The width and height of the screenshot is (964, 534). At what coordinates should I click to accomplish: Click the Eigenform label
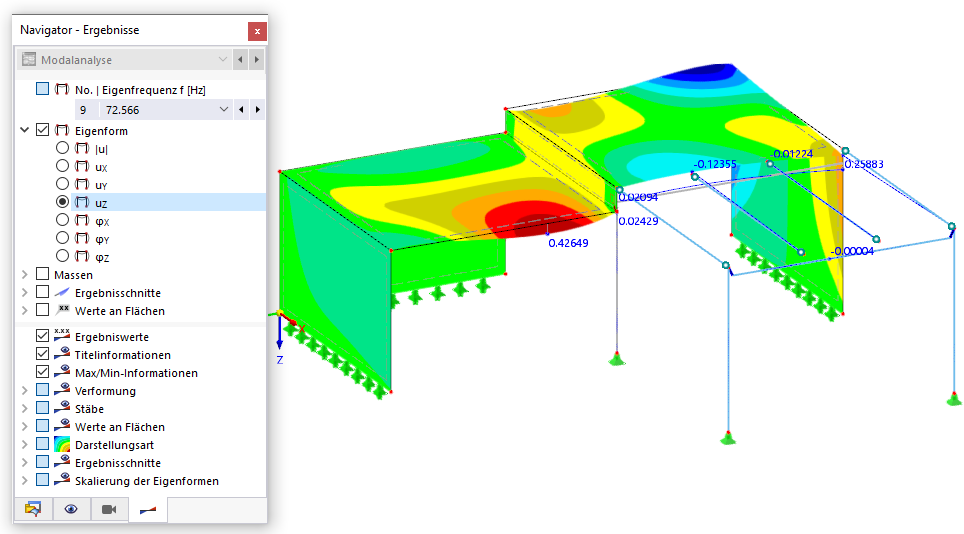pyautogui.click(x=101, y=131)
